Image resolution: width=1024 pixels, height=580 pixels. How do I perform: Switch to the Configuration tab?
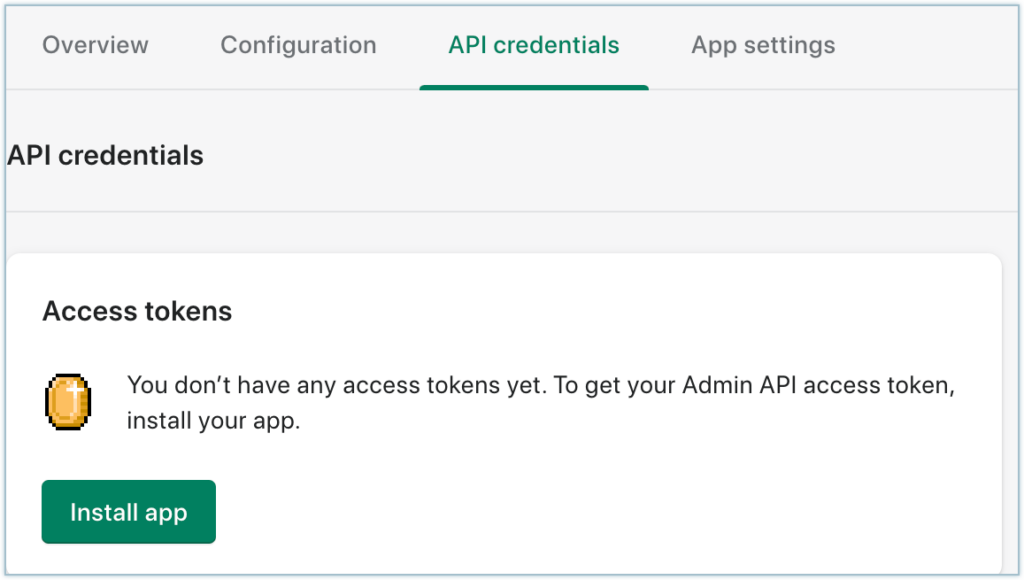coord(298,45)
